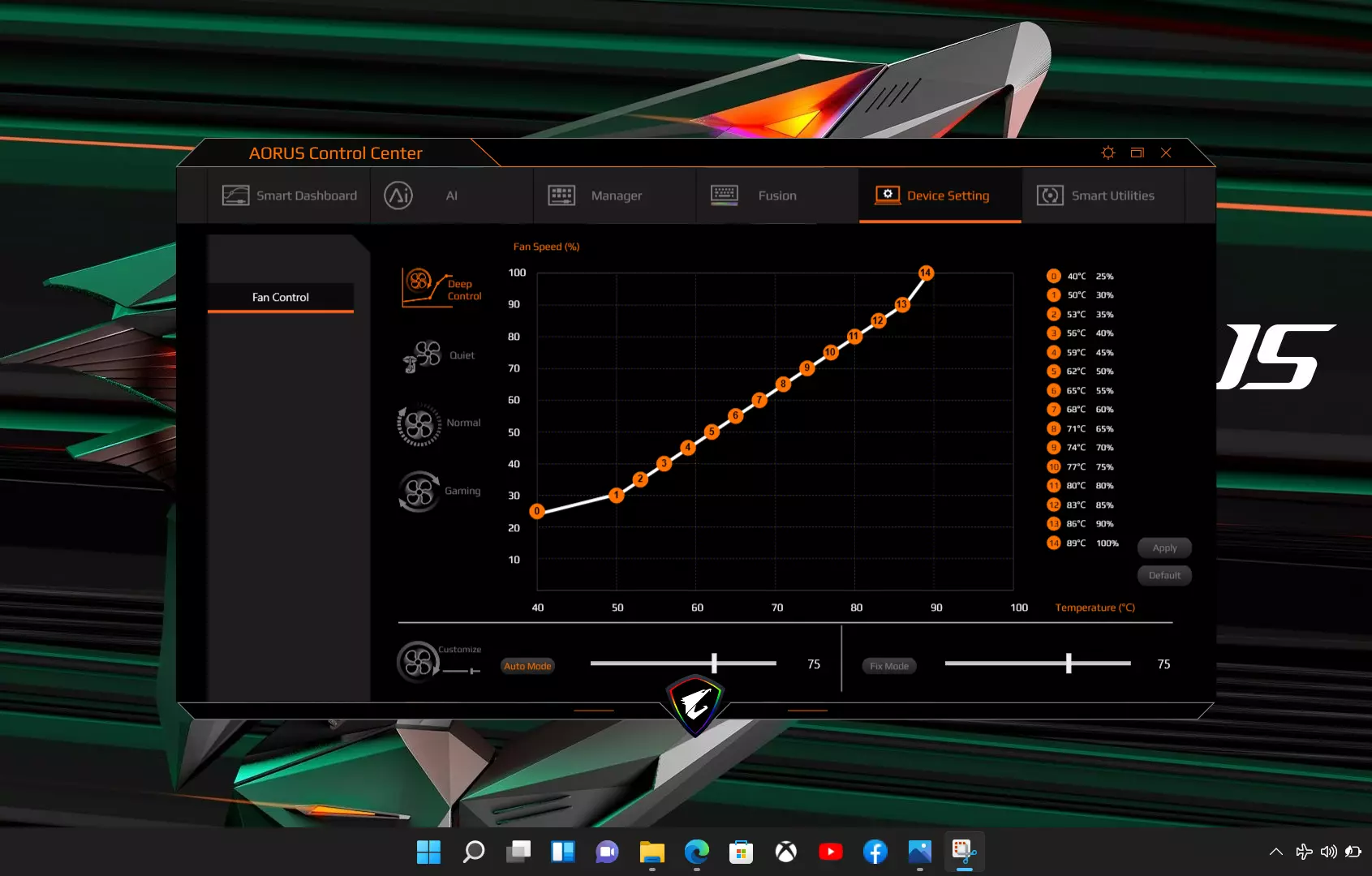Select curve point 14 on the graph
The height and width of the screenshot is (876, 1372).
(926, 273)
